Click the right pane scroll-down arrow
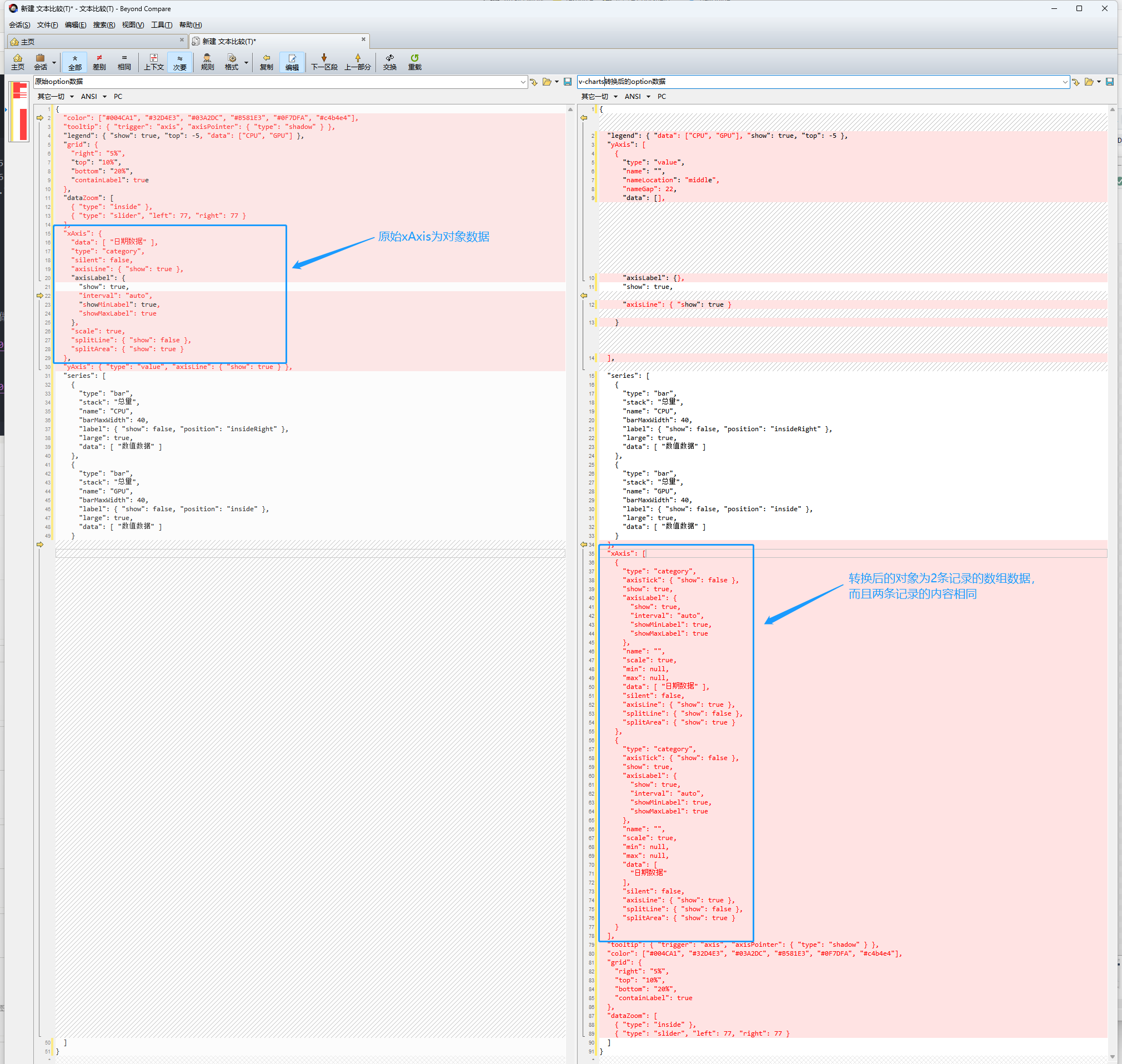This screenshot has height=1064, width=1122. tap(1113, 1057)
